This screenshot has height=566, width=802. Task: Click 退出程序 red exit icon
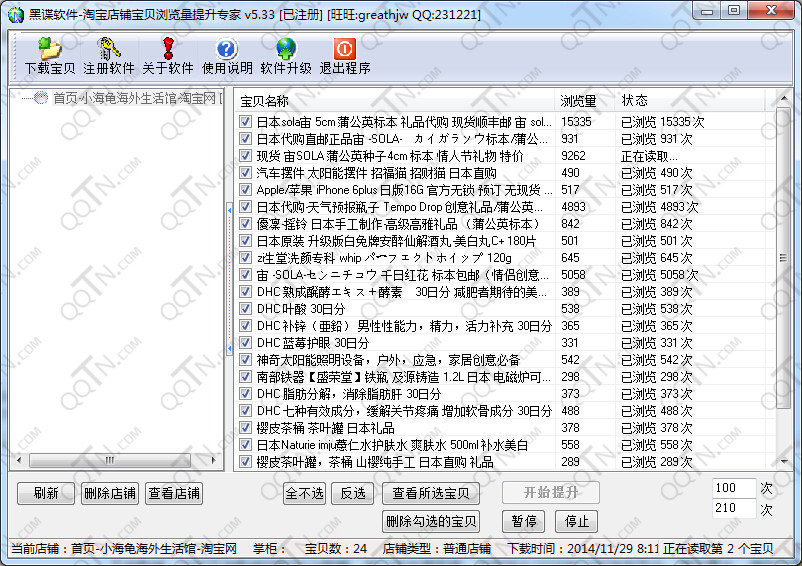(x=344, y=48)
